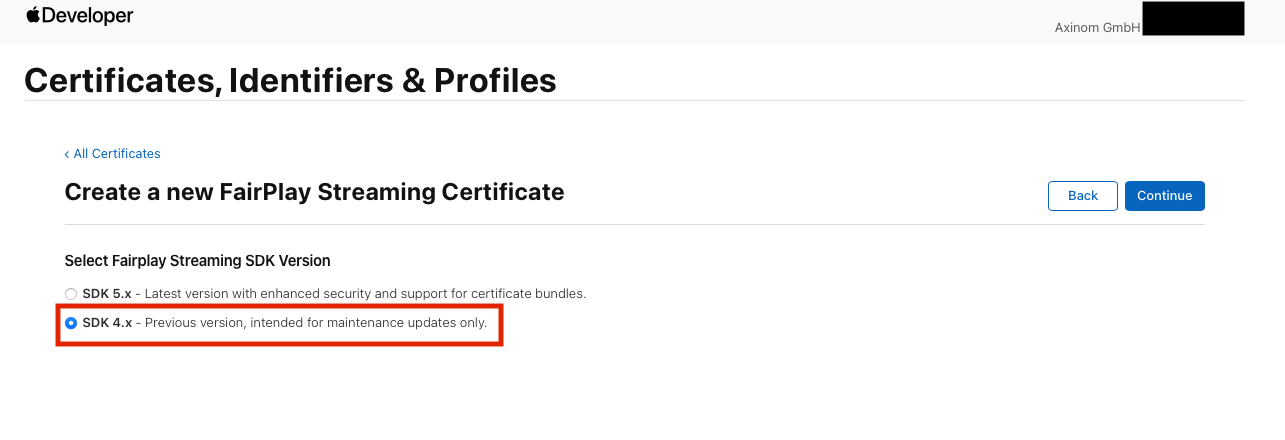Go back to All Certificates
Image resolution: width=1285 pixels, height=440 pixels.
click(117, 154)
